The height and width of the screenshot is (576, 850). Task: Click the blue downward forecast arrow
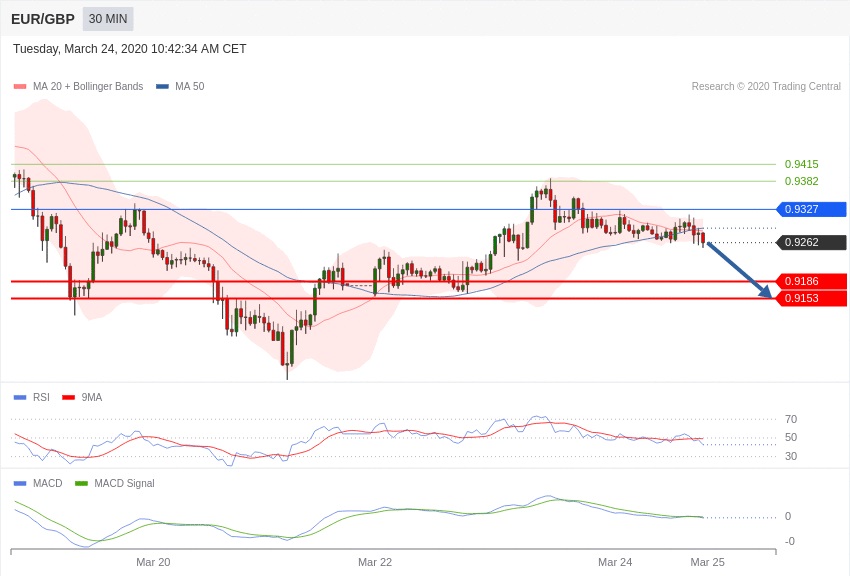pos(740,270)
